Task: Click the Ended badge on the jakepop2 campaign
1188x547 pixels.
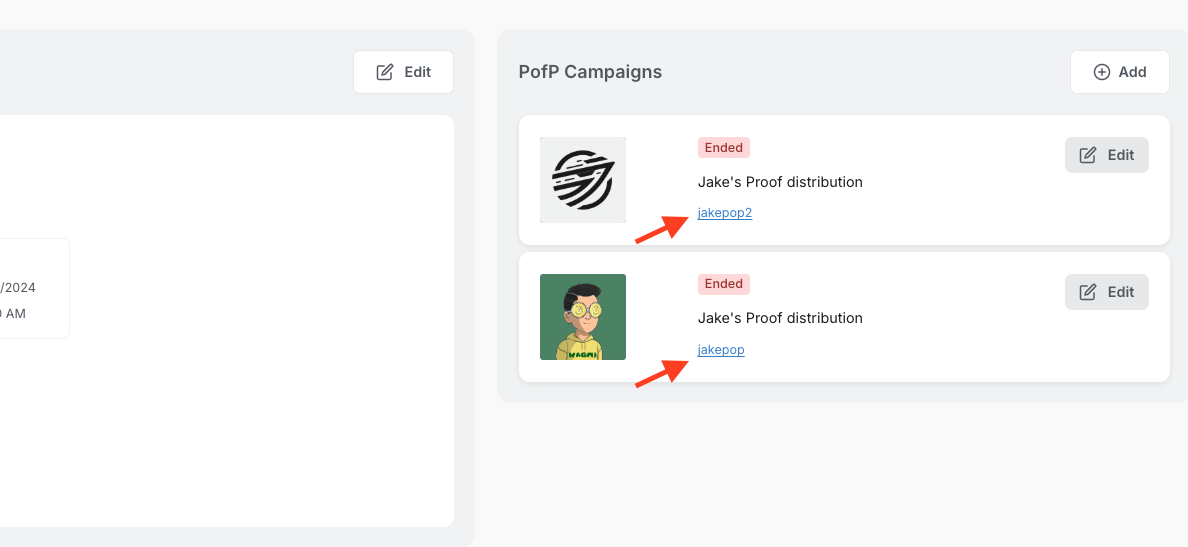Action: pyautogui.click(x=724, y=148)
